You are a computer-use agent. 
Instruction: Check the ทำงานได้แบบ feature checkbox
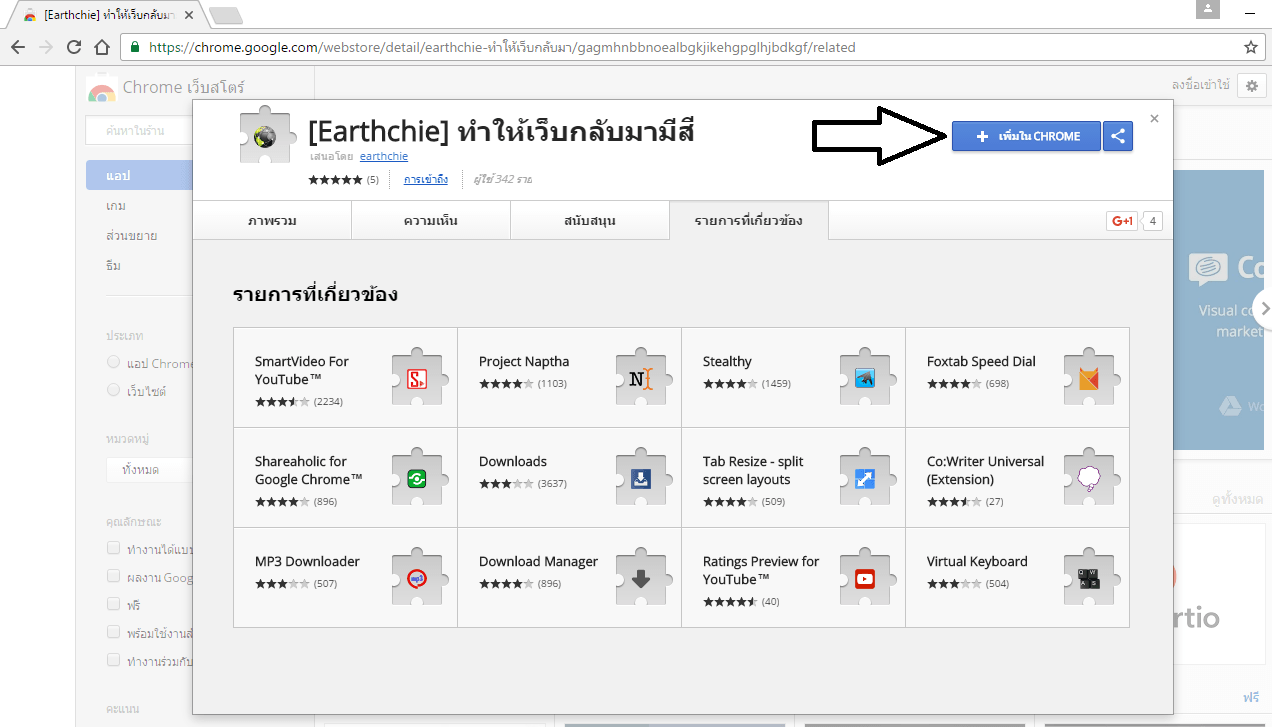click(114, 548)
